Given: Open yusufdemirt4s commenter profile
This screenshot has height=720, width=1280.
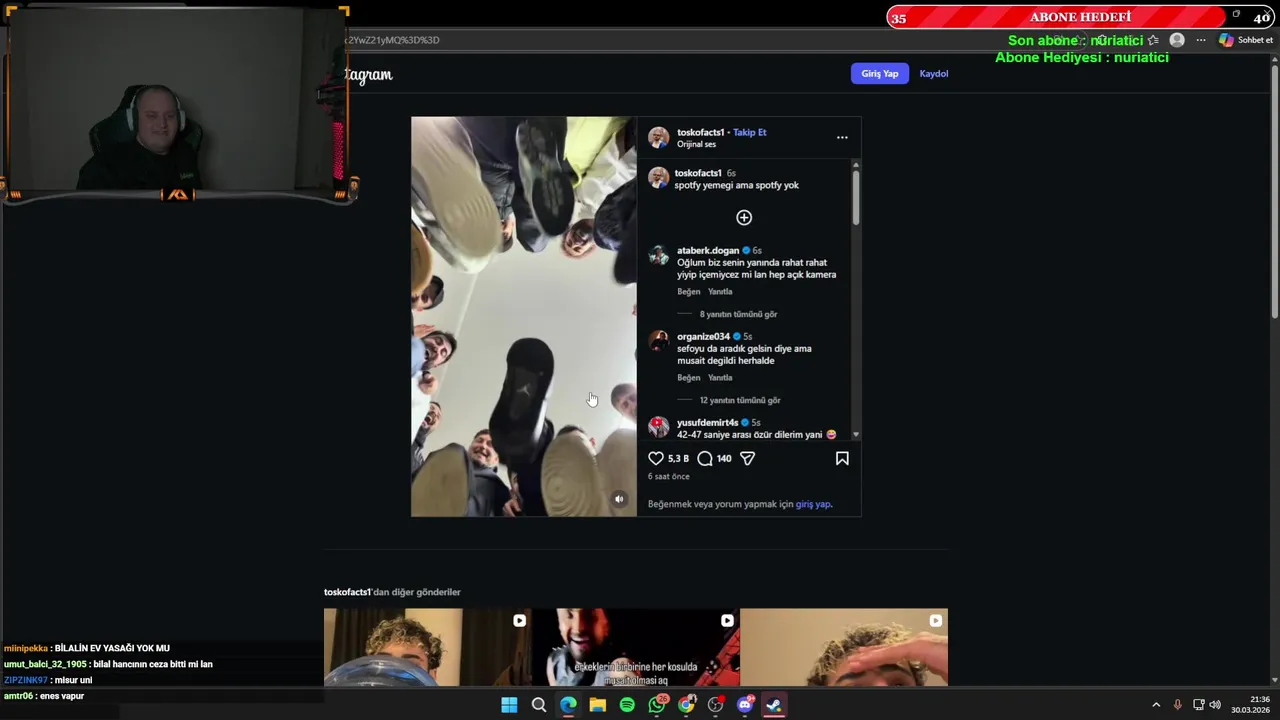Looking at the screenshot, I should tap(707, 422).
